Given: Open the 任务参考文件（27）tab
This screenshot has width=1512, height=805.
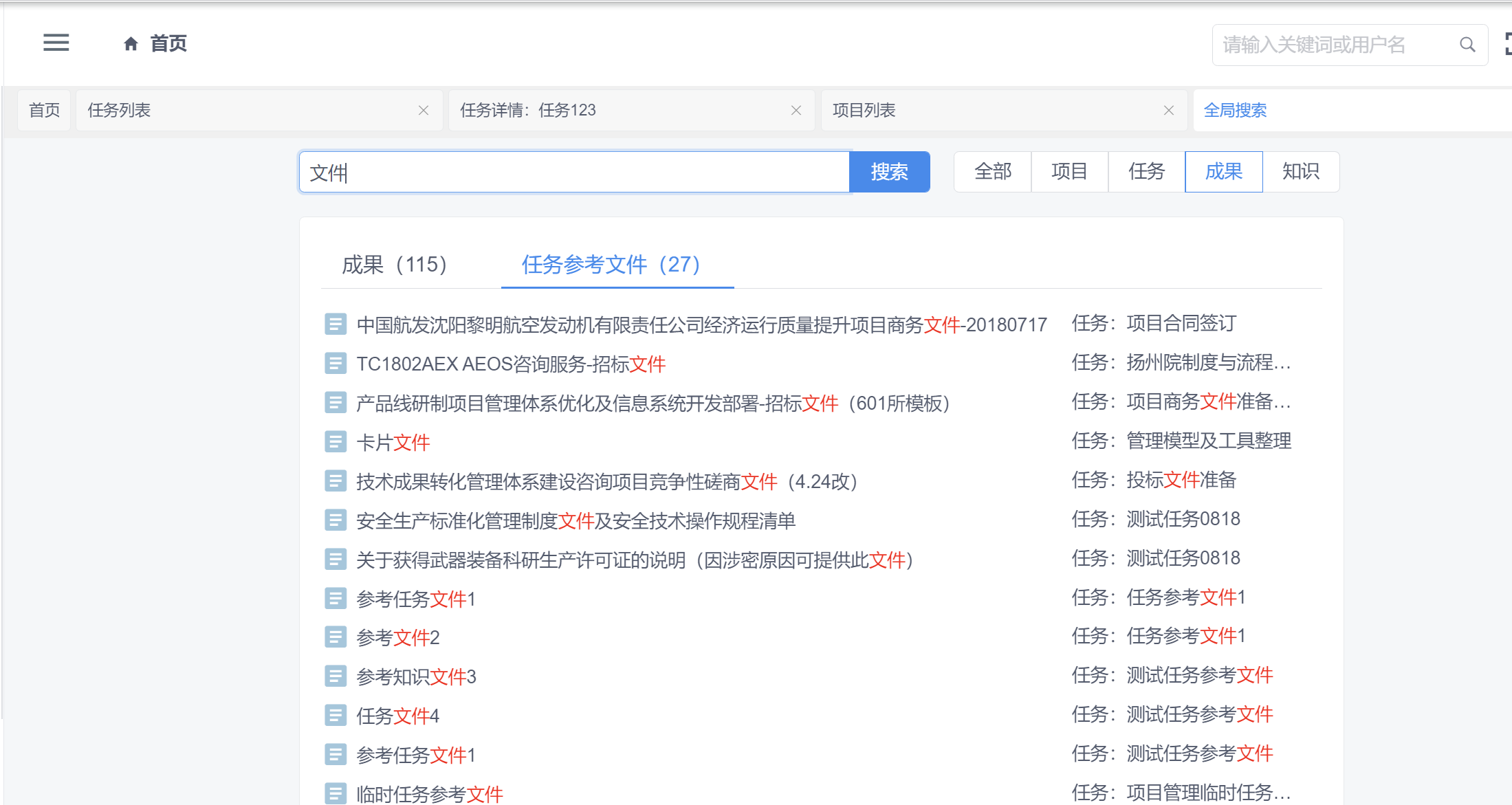Looking at the screenshot, I should coord(611,264).
